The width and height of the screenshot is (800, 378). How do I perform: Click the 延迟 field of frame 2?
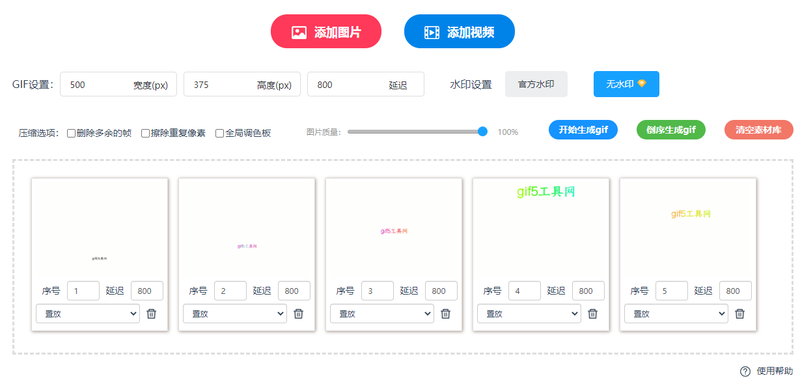point(294,291)
